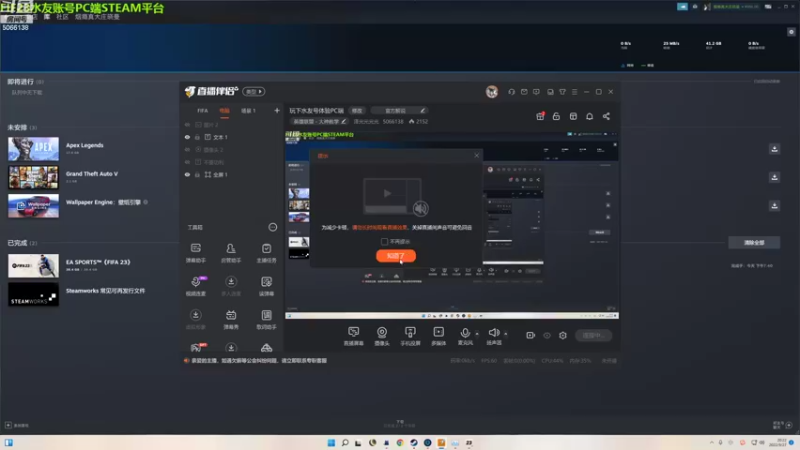Switch to the FIFA scene tab
800x450 pixels.
click(203, 111)
